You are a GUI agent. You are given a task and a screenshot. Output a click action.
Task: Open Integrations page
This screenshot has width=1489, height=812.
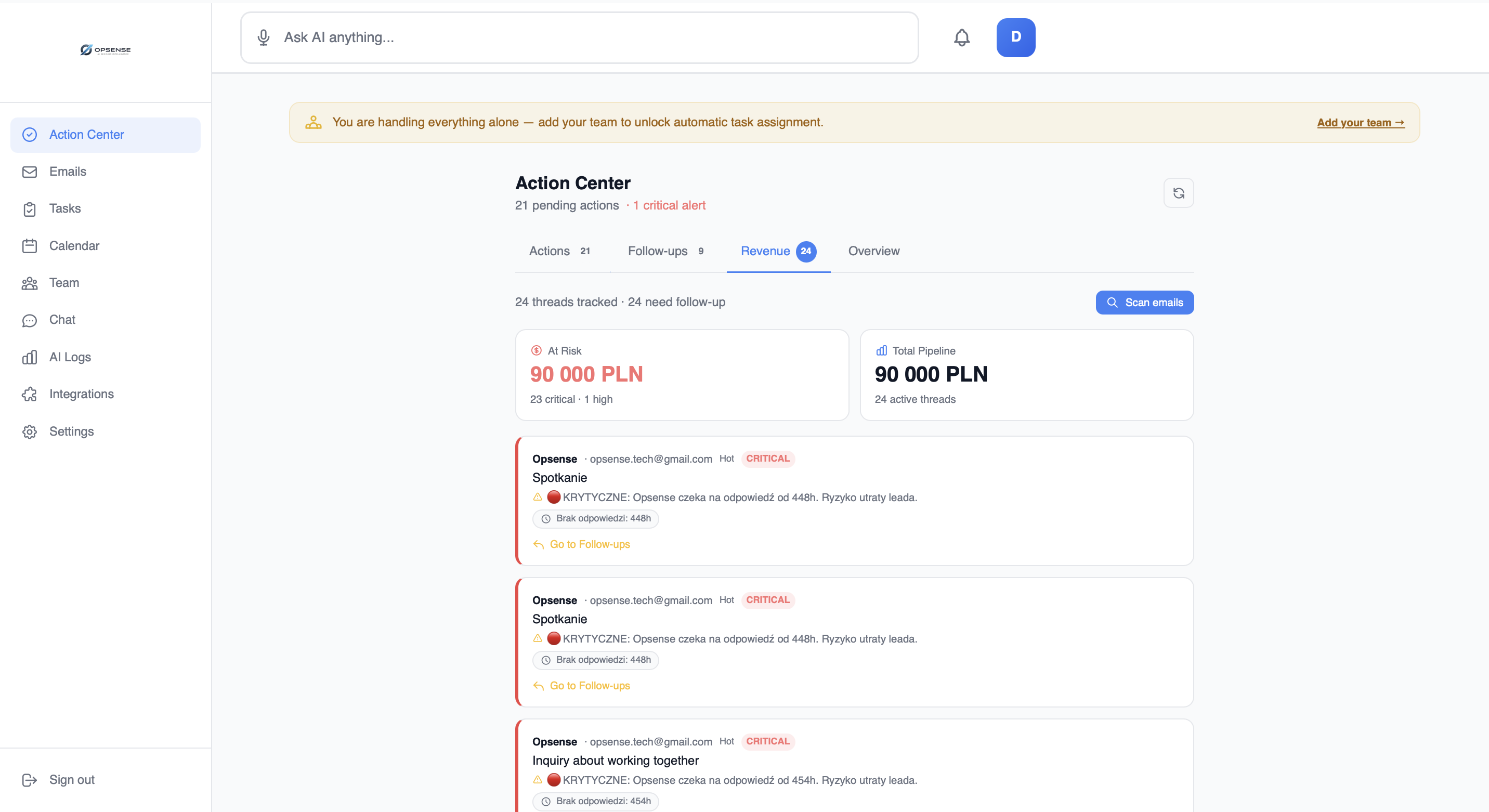coord(81,394)
